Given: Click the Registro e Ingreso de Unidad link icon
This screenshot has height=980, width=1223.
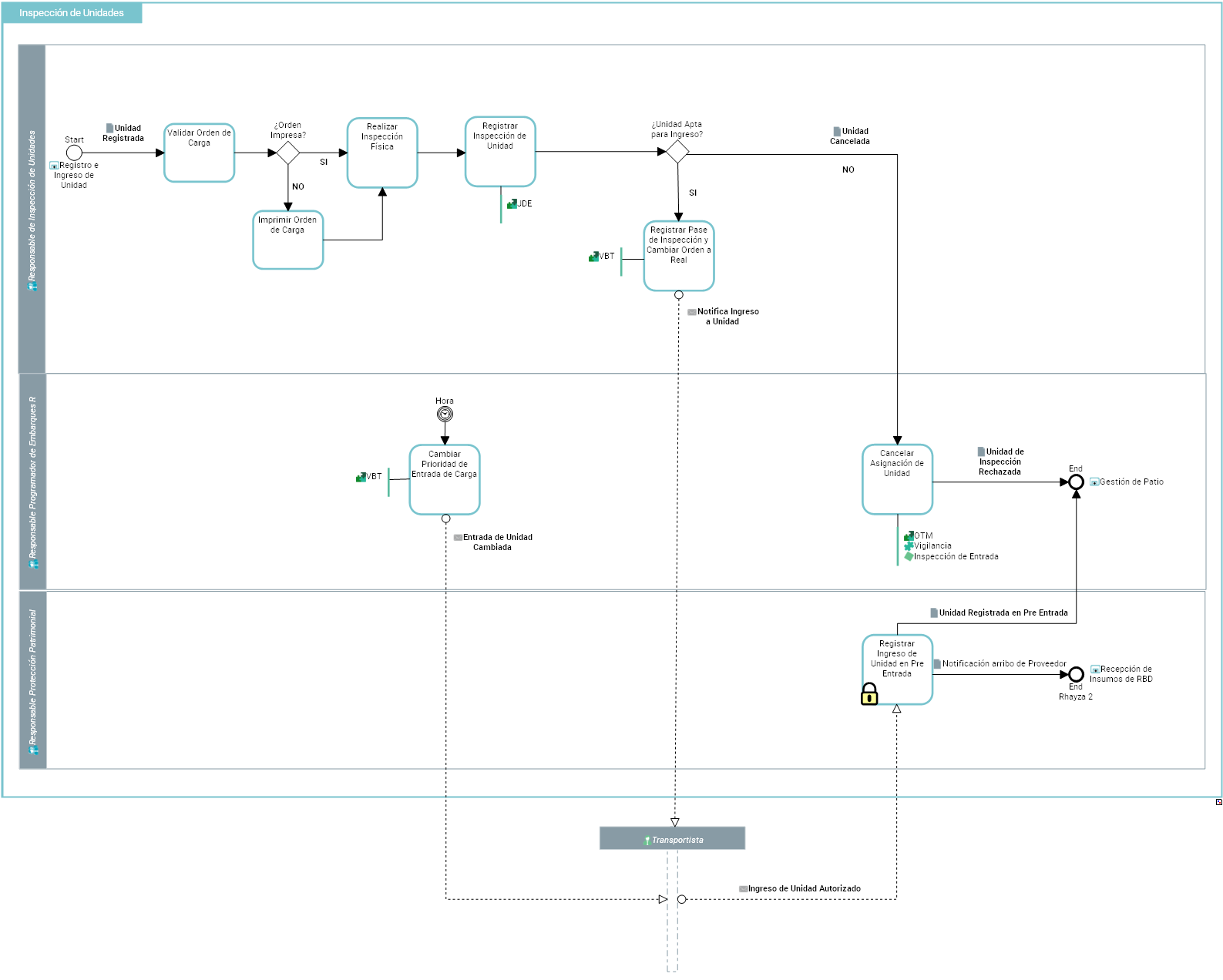Looking at the screenshot, I should pos(54,166).
